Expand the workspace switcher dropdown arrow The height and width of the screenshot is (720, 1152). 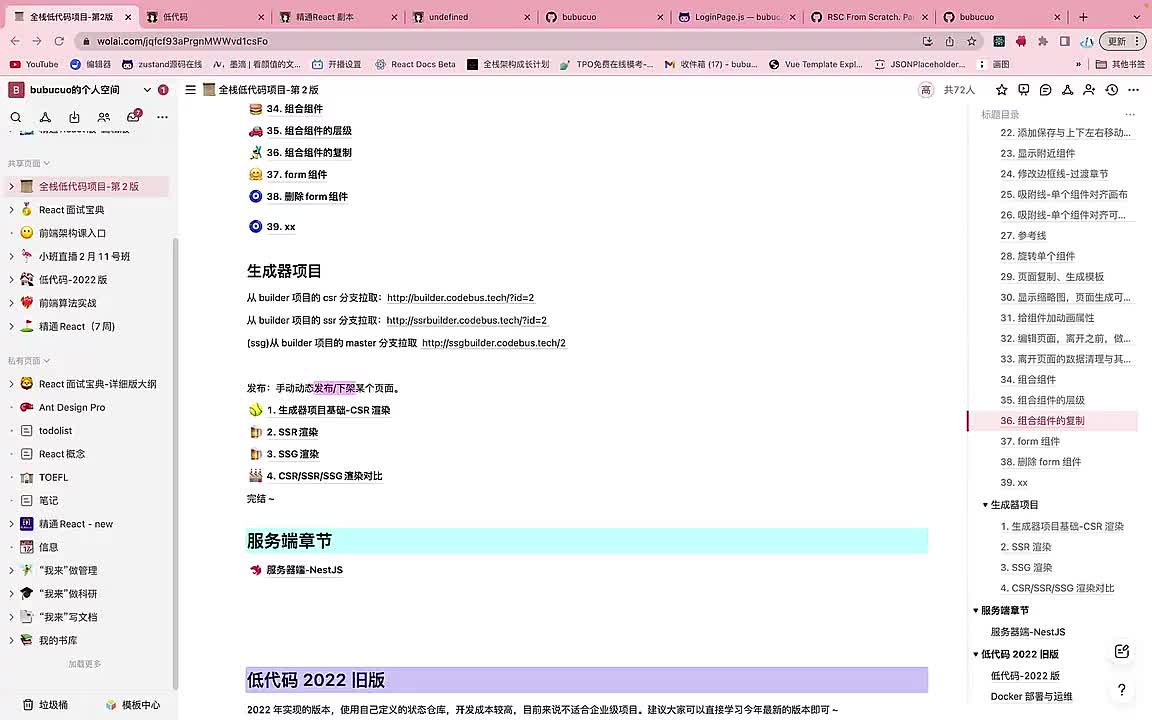coord(147,90)
